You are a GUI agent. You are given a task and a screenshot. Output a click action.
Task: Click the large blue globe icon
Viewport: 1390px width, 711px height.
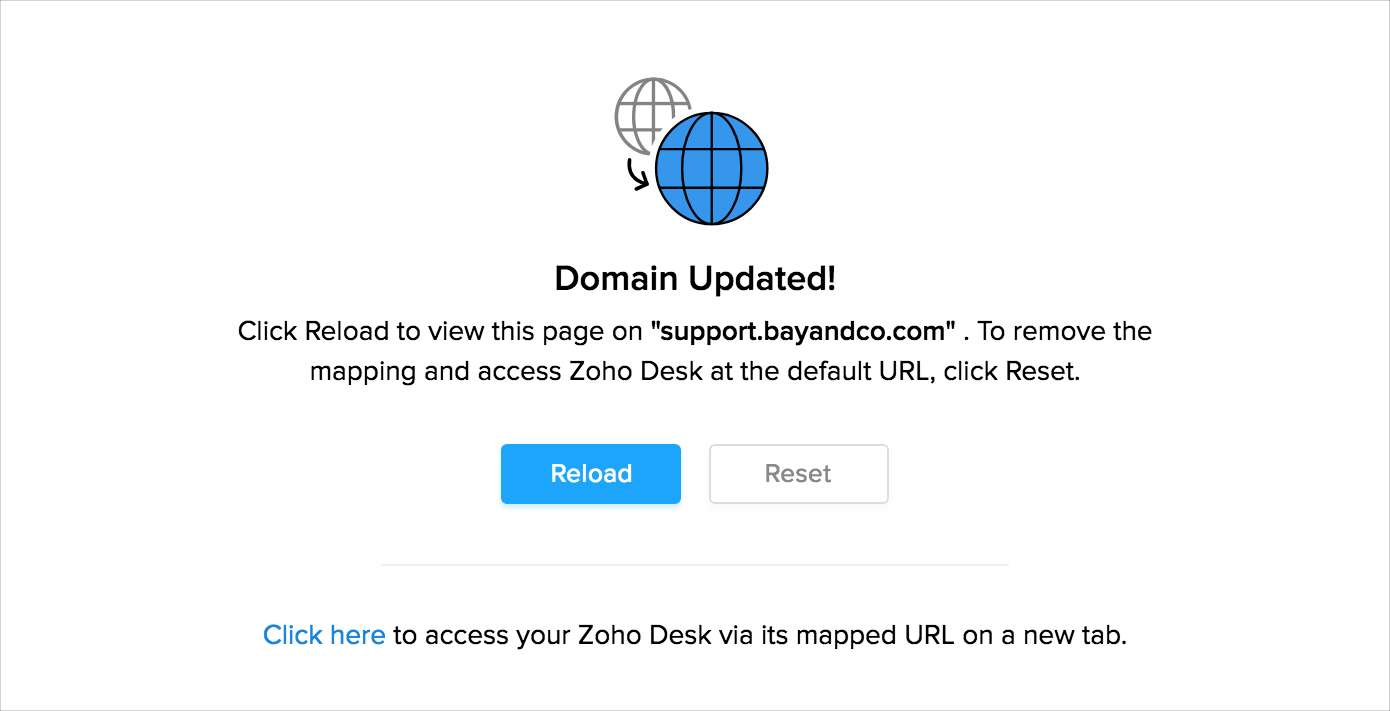711,168
